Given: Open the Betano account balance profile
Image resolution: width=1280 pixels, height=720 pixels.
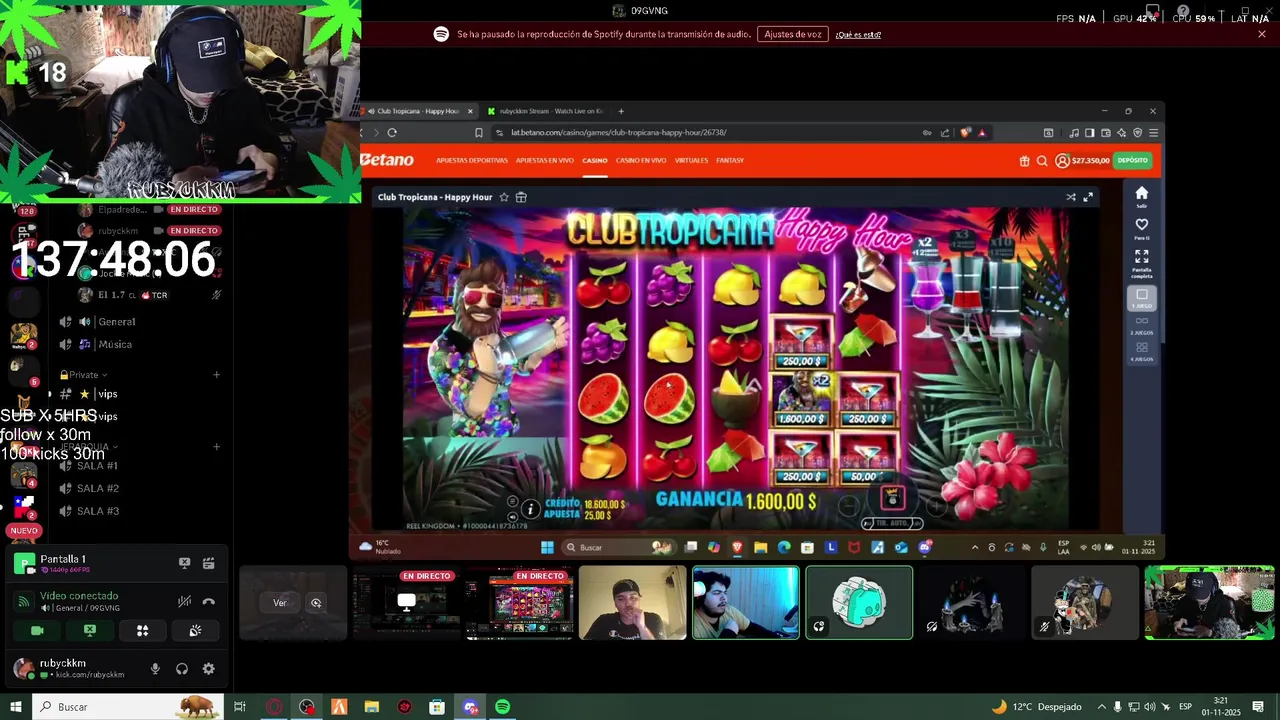Looking at the screenshot, I should coord(1082,160).
